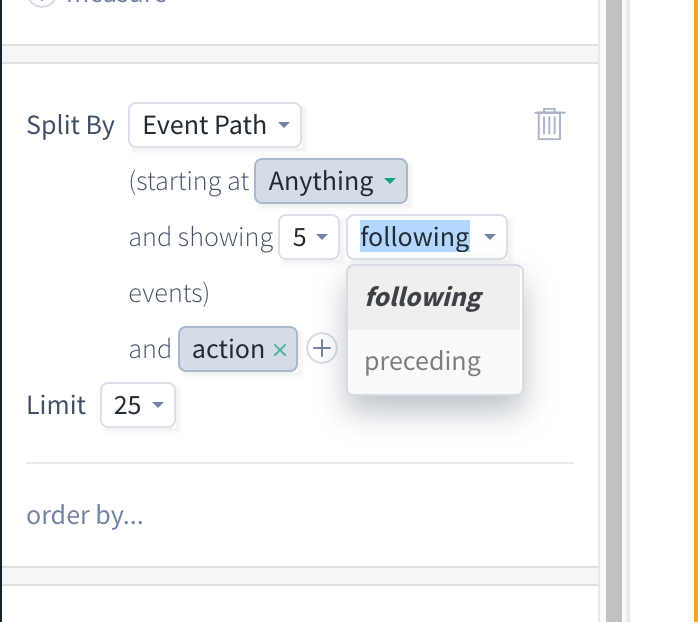The width and height of the screenshot is (698, 622).
Task: Click the following dropdown arrow
Action: point(490,237)
